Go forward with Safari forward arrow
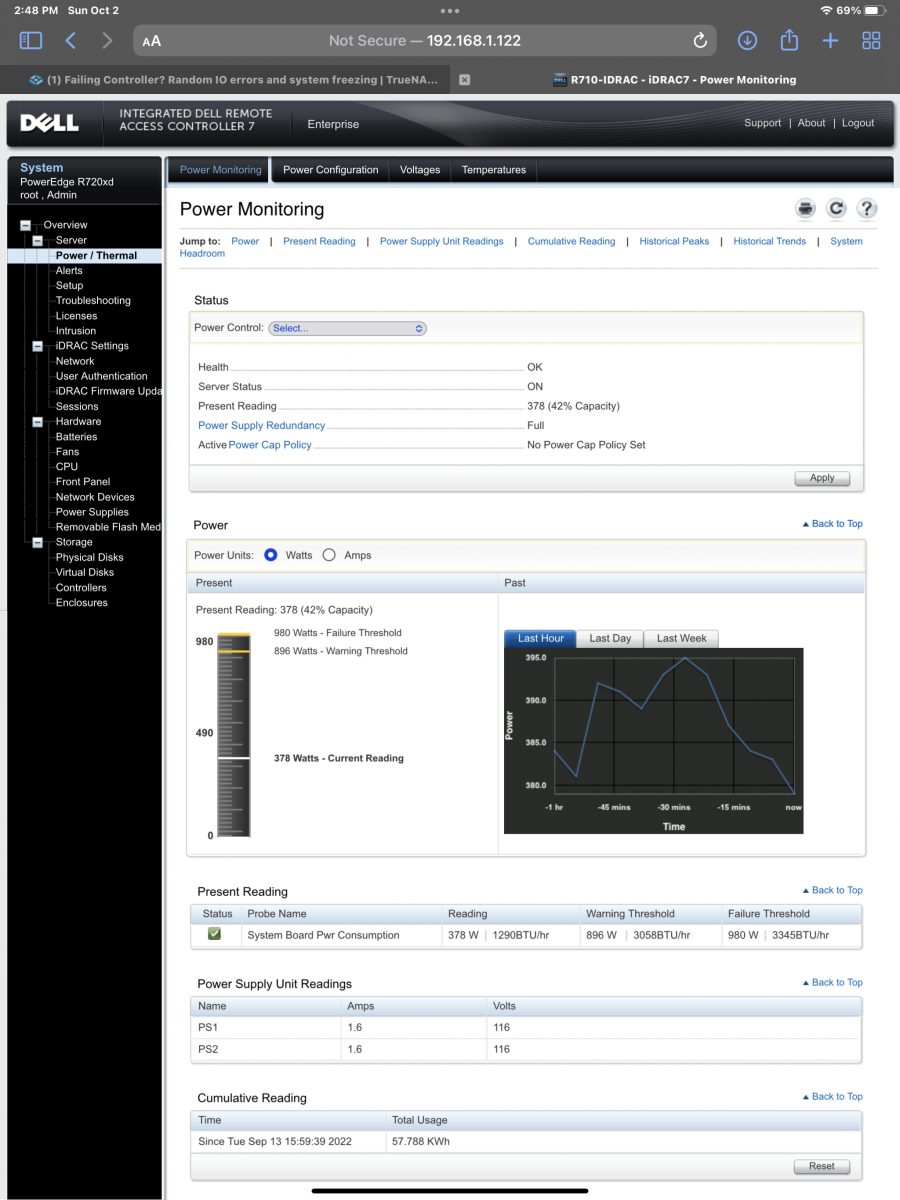This screenshot has height=1200, width=900. [107, 40]
